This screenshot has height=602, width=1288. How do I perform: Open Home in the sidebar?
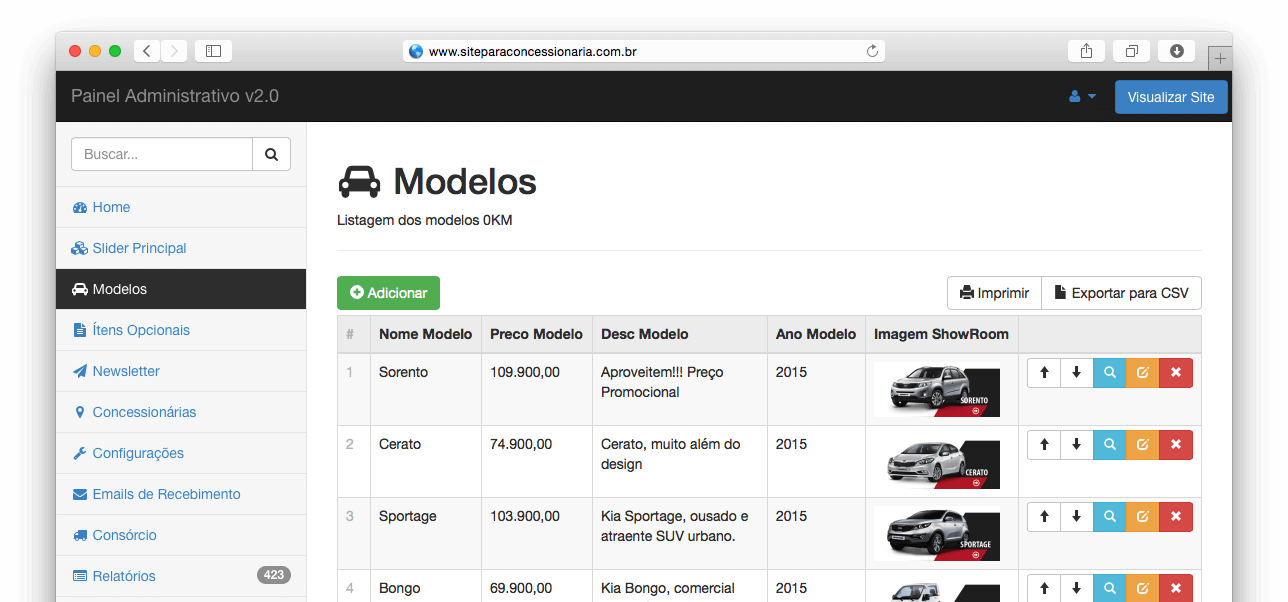(181, 207)
